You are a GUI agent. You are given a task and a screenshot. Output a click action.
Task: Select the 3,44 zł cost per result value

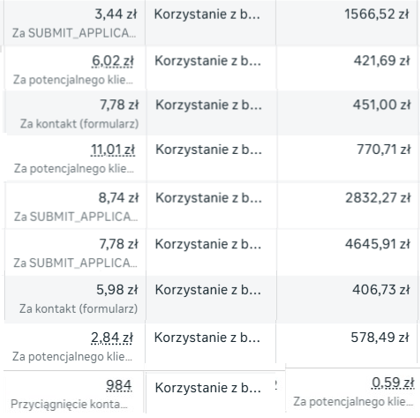116,14
